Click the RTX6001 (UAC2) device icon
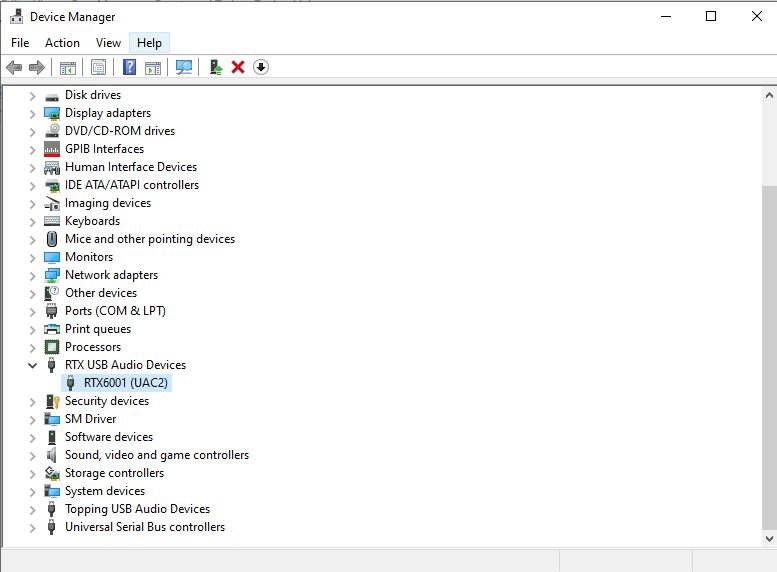The image size is (777, 572). pos(70,383)
